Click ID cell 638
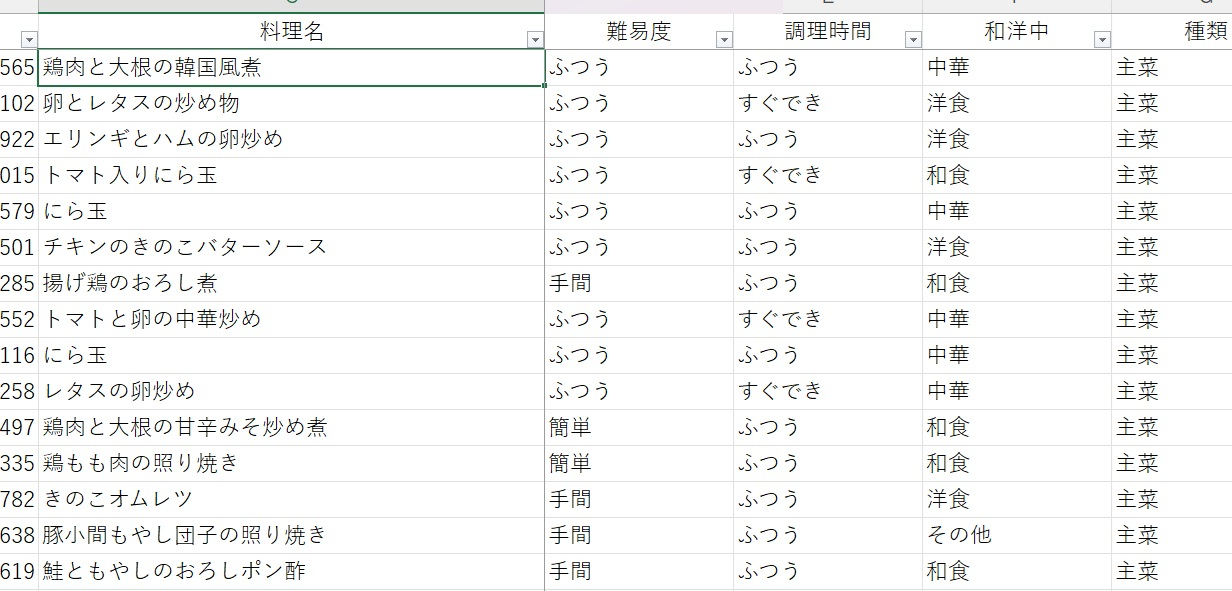This screenshot has width=1232, height=591. click(x=19, y=536)
